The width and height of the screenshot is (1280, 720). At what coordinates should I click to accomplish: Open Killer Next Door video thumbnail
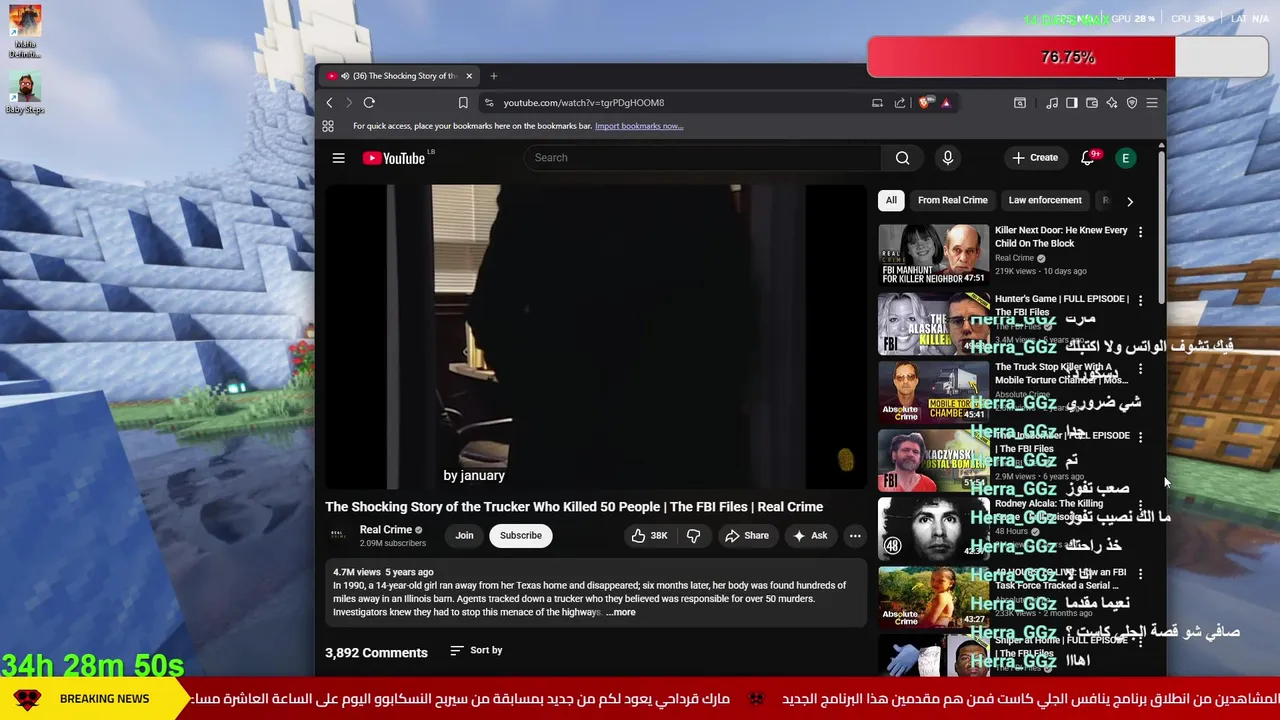[x=933, y=254]
